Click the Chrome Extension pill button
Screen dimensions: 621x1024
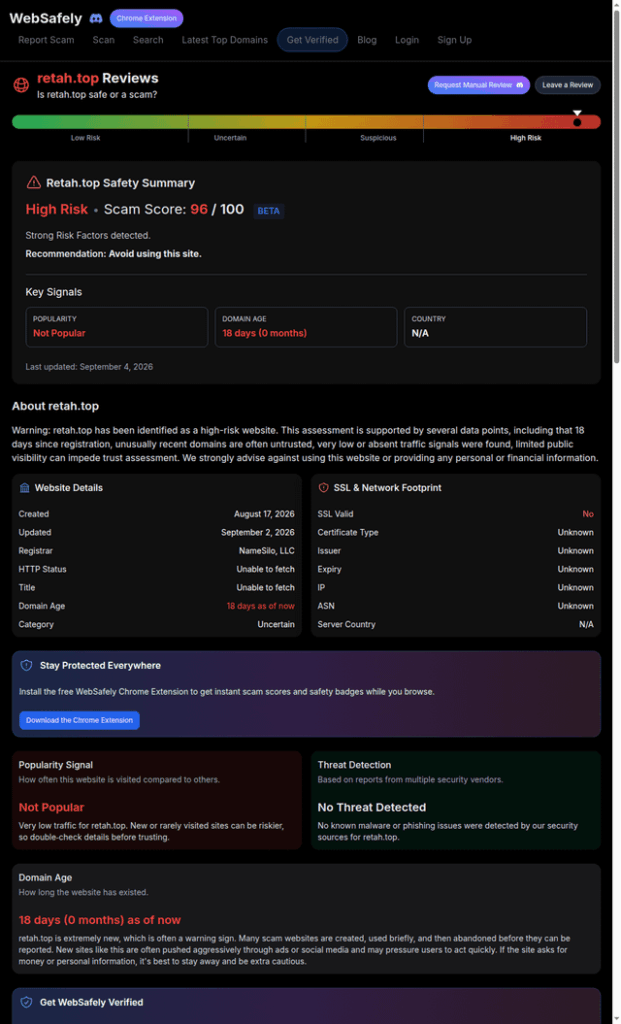146,18
